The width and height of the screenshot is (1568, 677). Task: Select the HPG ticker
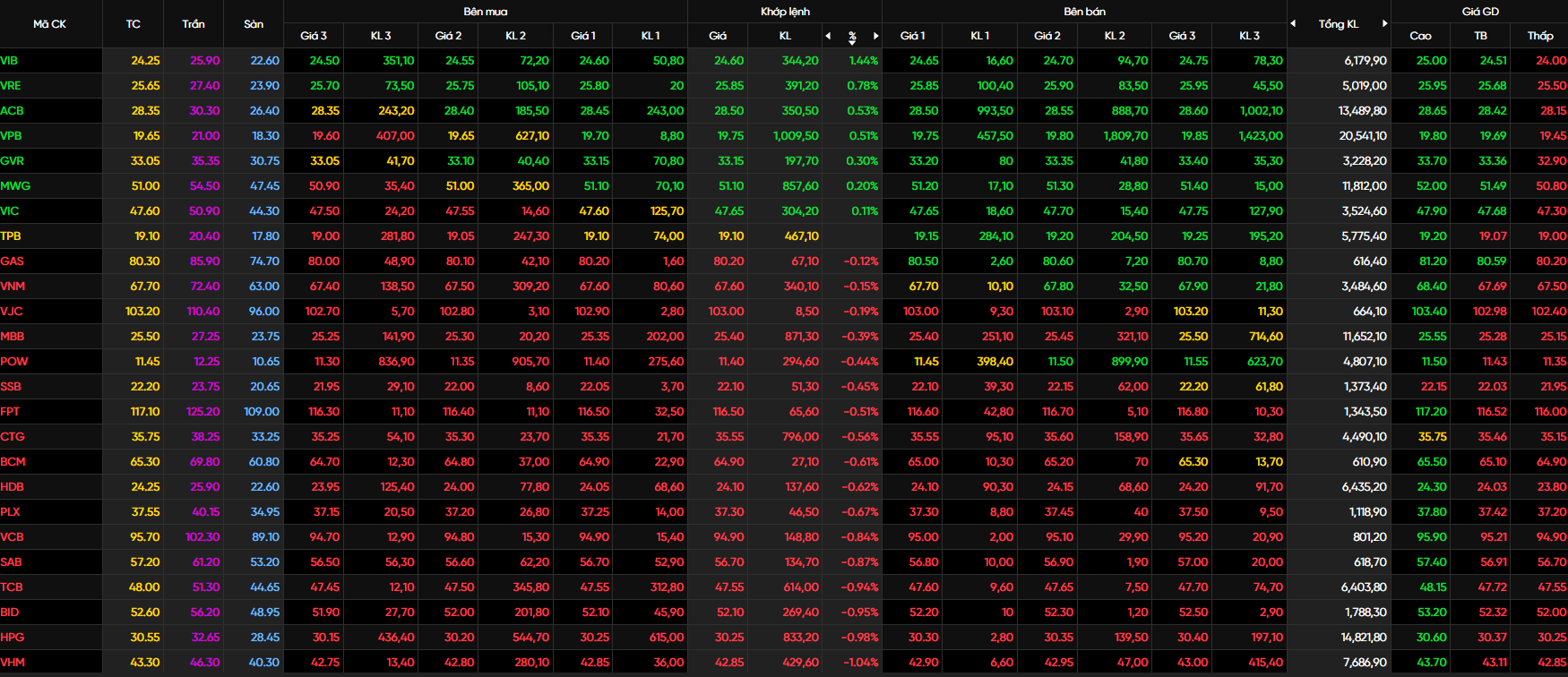tap(13, 638)
